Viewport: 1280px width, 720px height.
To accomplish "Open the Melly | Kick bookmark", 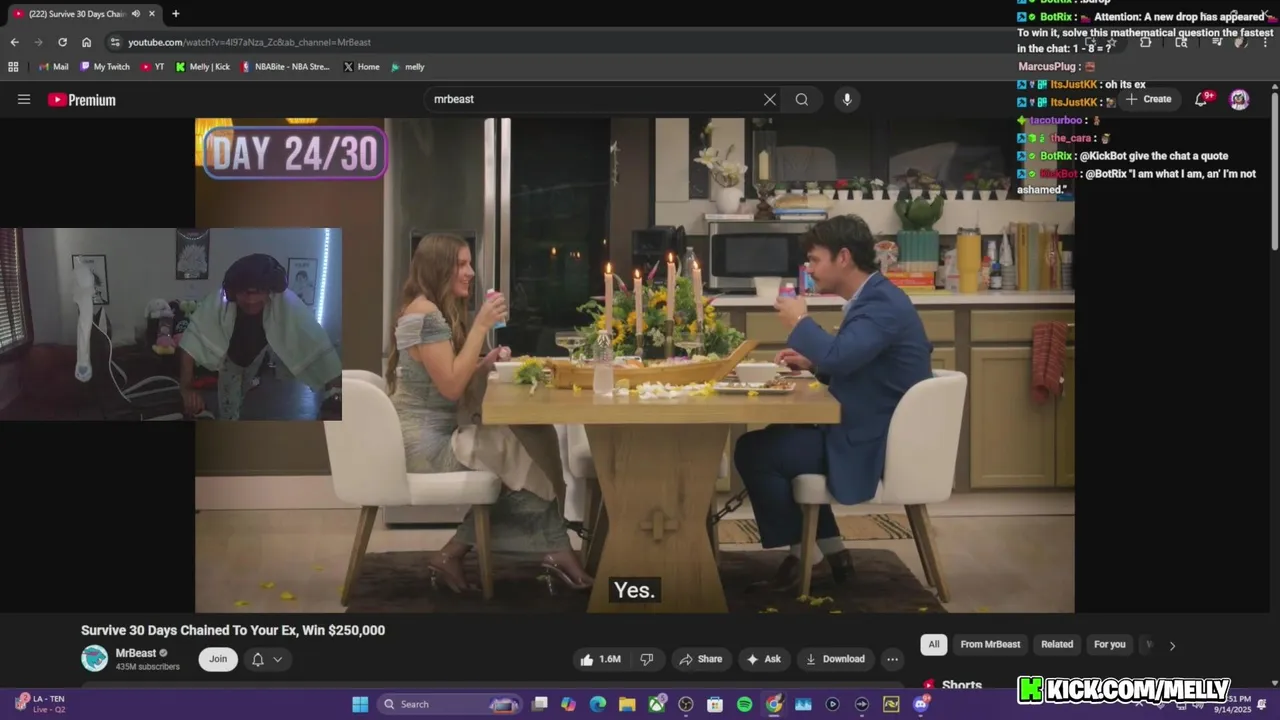I will [202, 67].
